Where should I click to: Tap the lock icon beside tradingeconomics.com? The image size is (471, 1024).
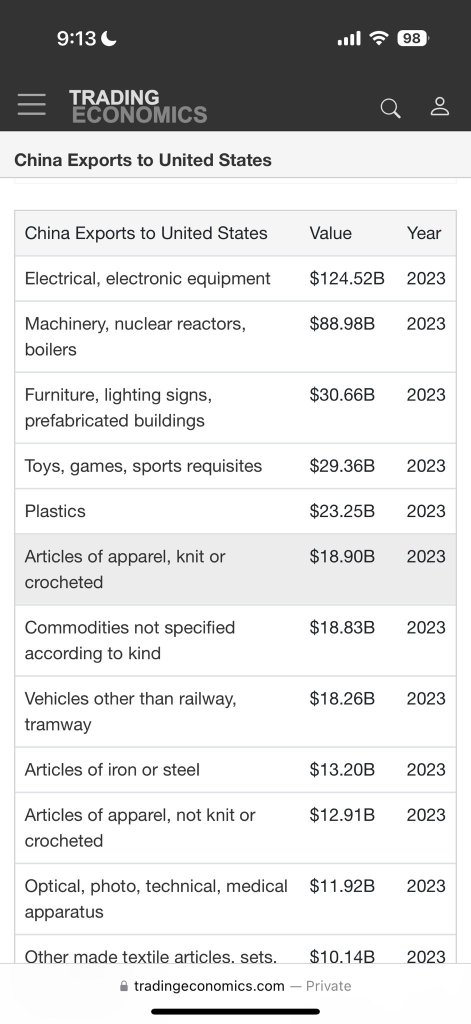(x=124, y=986)
